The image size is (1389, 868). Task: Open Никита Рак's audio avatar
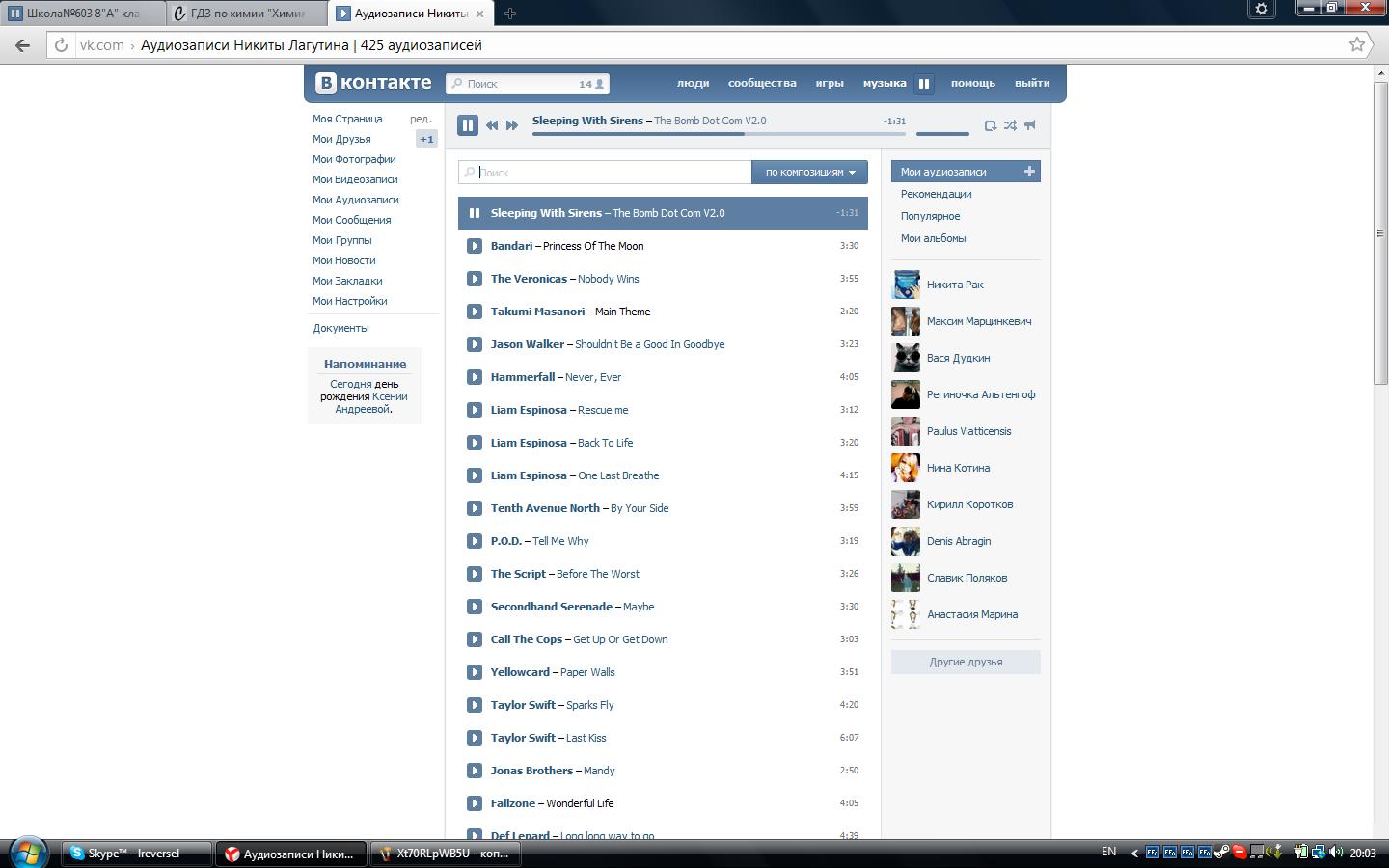[x=906, y=285]
